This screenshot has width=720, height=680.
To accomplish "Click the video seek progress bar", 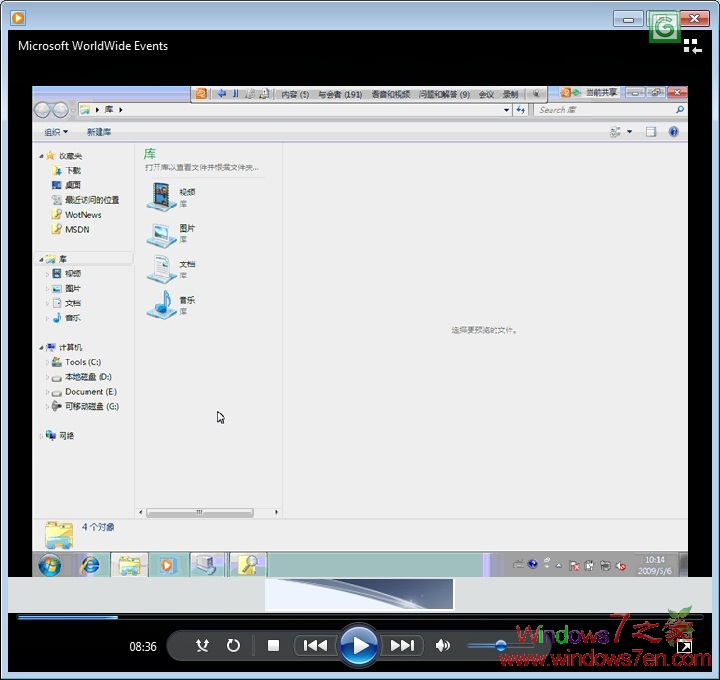I will coord(360,617).
